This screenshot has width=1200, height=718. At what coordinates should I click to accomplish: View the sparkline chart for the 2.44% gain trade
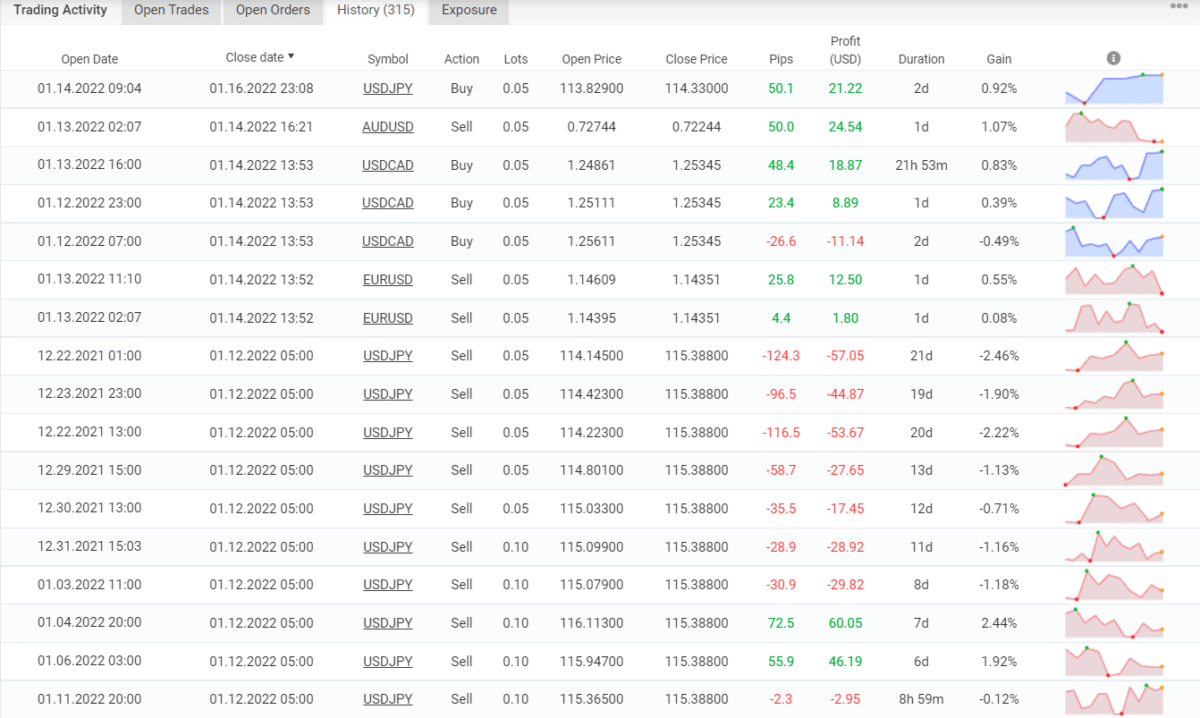(x=1114, y=623)
